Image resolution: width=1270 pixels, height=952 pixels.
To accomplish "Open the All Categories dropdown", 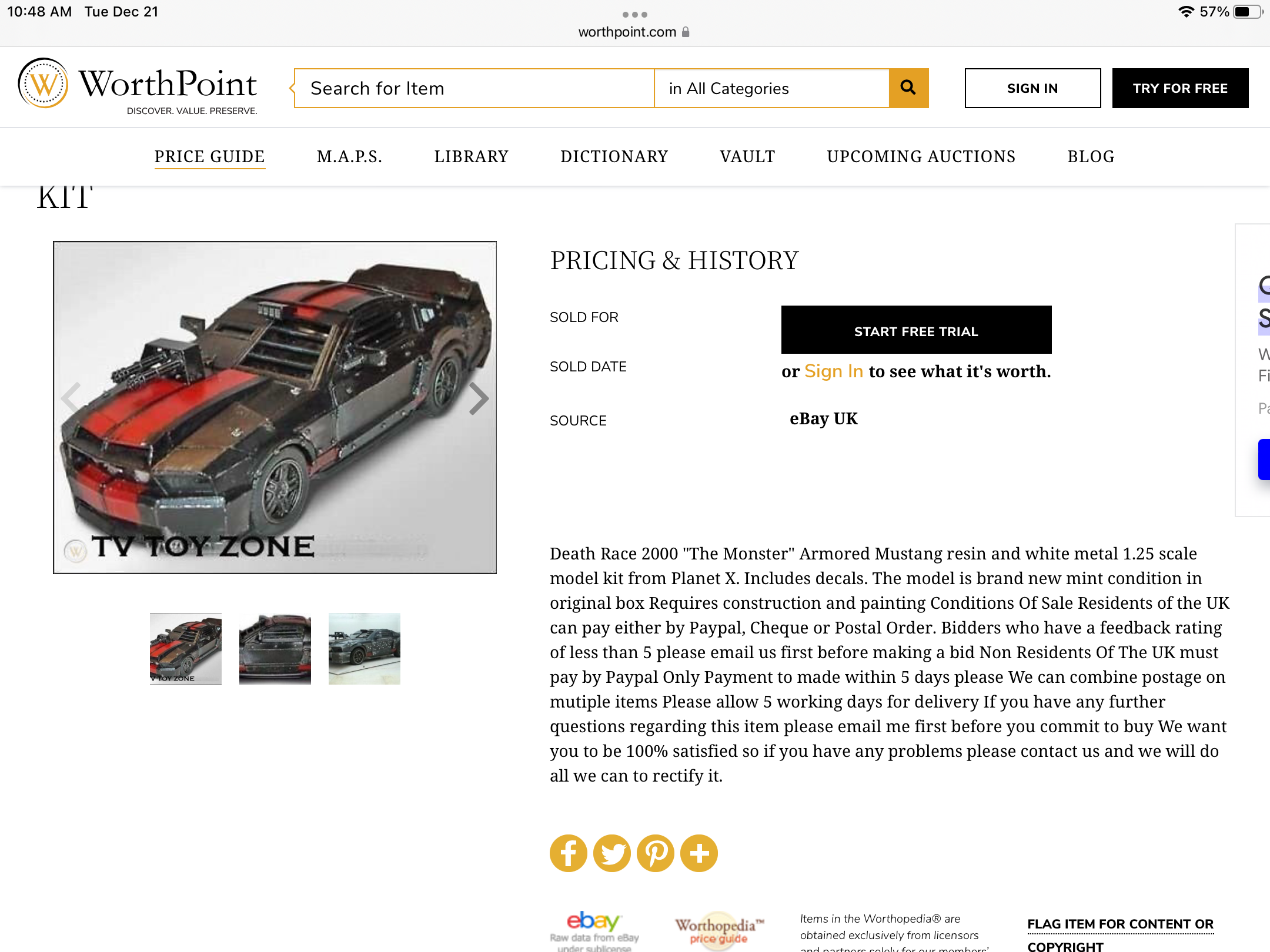I will pos(771,88).
